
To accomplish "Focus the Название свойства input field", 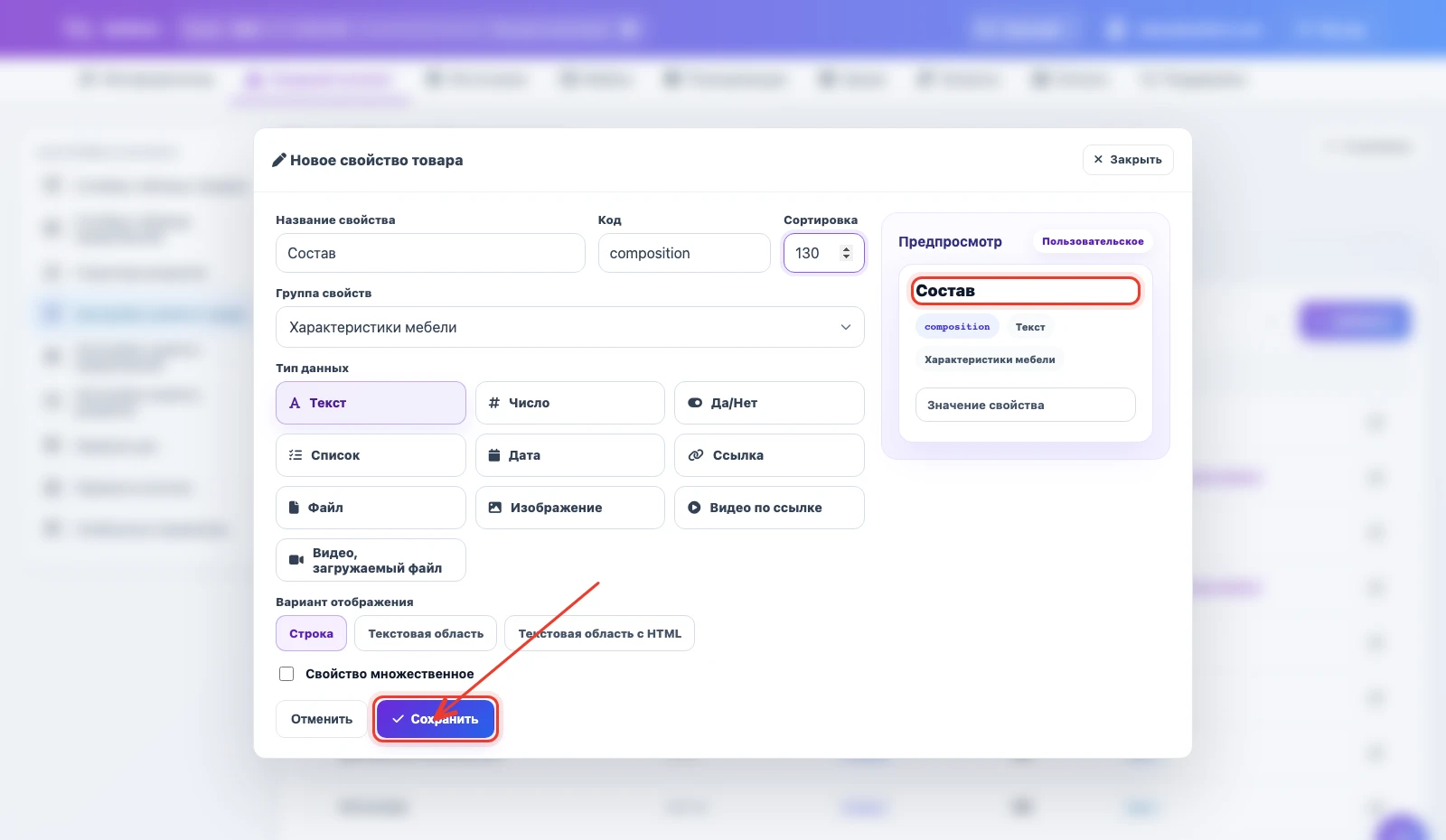I will point(430,253).
